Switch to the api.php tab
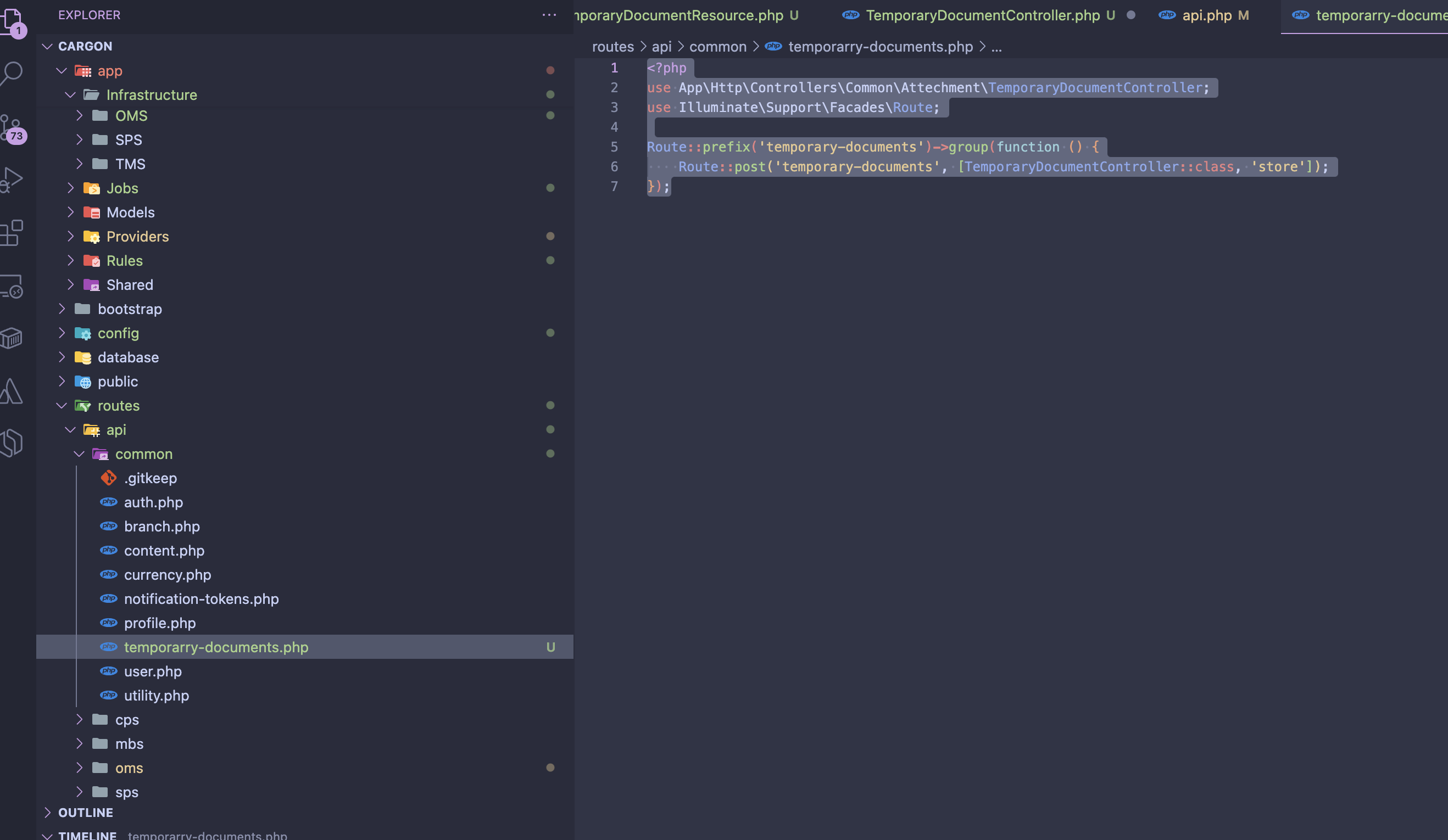The image size is (1448, 840). pyautogui.click(x=1206, y=15)
